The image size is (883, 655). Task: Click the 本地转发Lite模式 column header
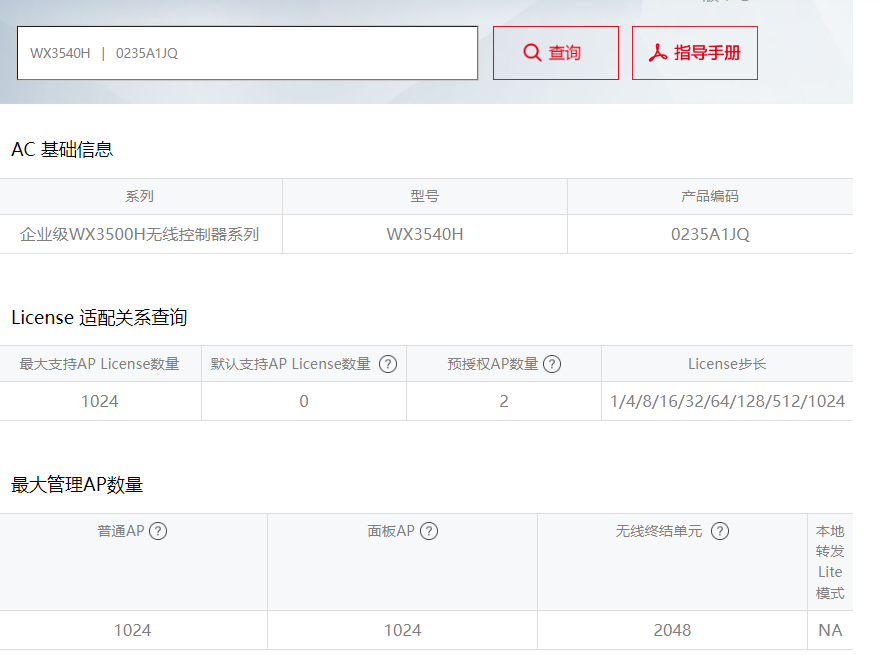[x=830, y=562]
